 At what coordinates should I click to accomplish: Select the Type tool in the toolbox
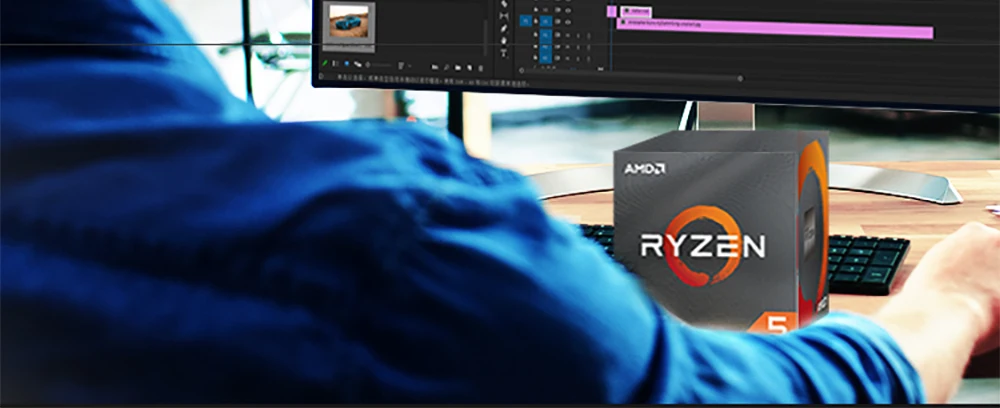pyautogui.click(x=504, y=53)
